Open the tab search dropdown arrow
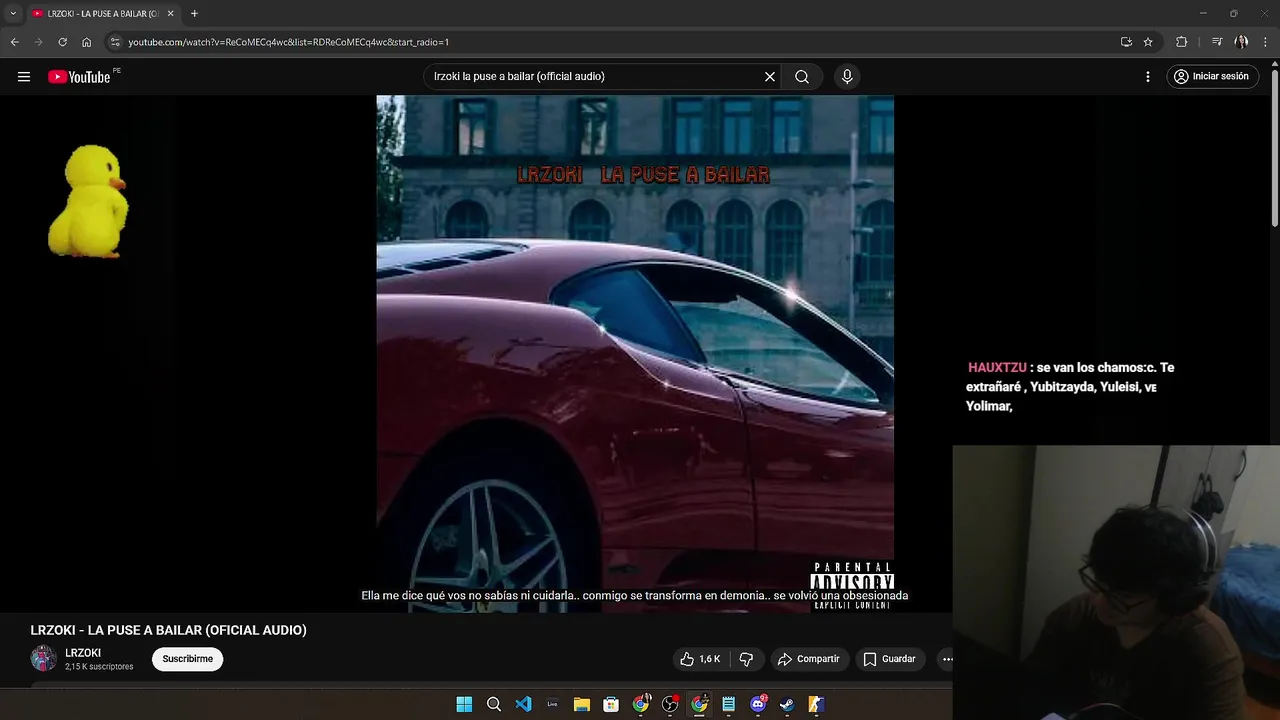This screenshot has width=1280, height=720. pos(13,14)
